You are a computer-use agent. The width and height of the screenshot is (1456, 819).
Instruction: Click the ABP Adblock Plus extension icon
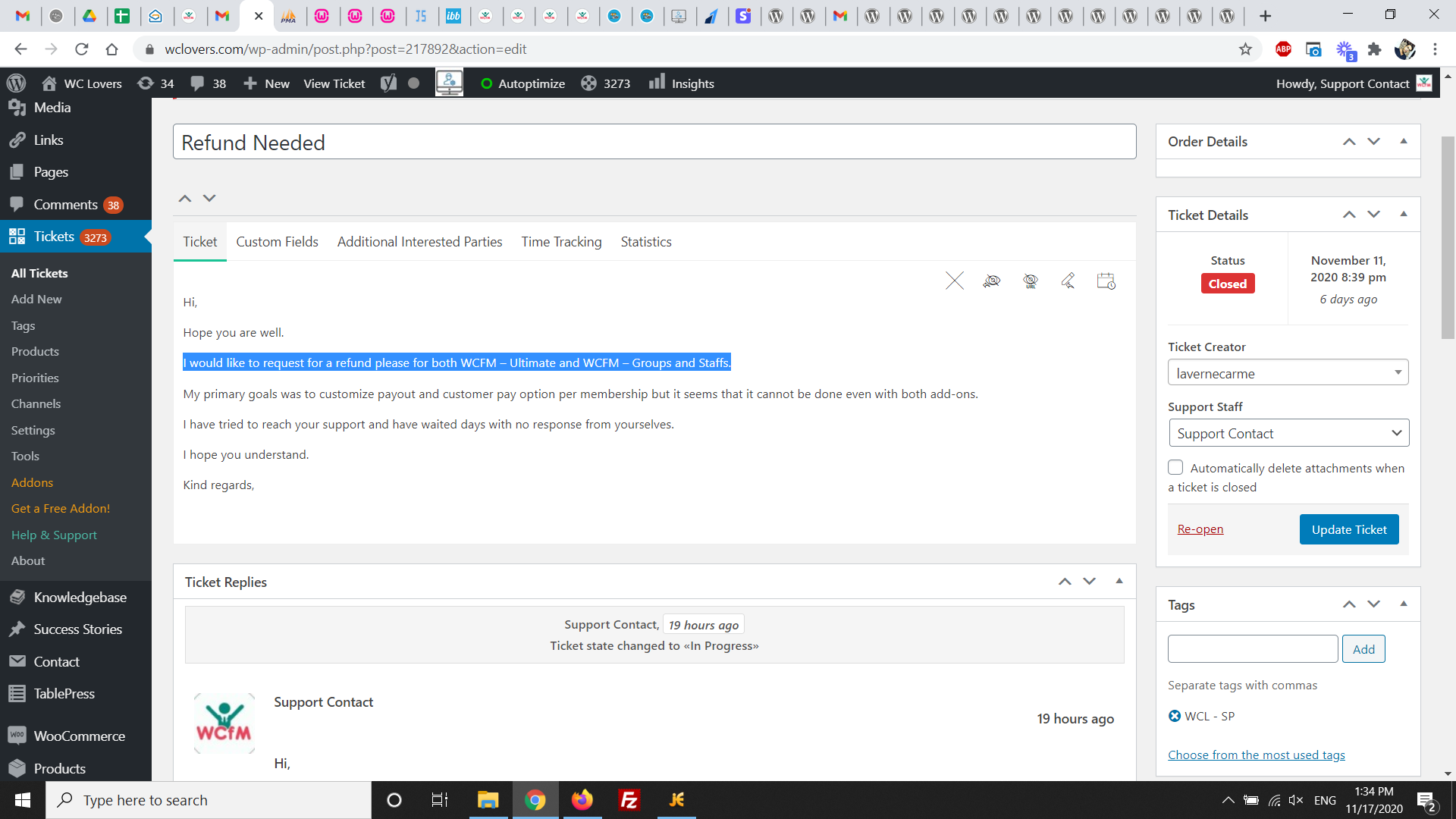(1283, 49)
